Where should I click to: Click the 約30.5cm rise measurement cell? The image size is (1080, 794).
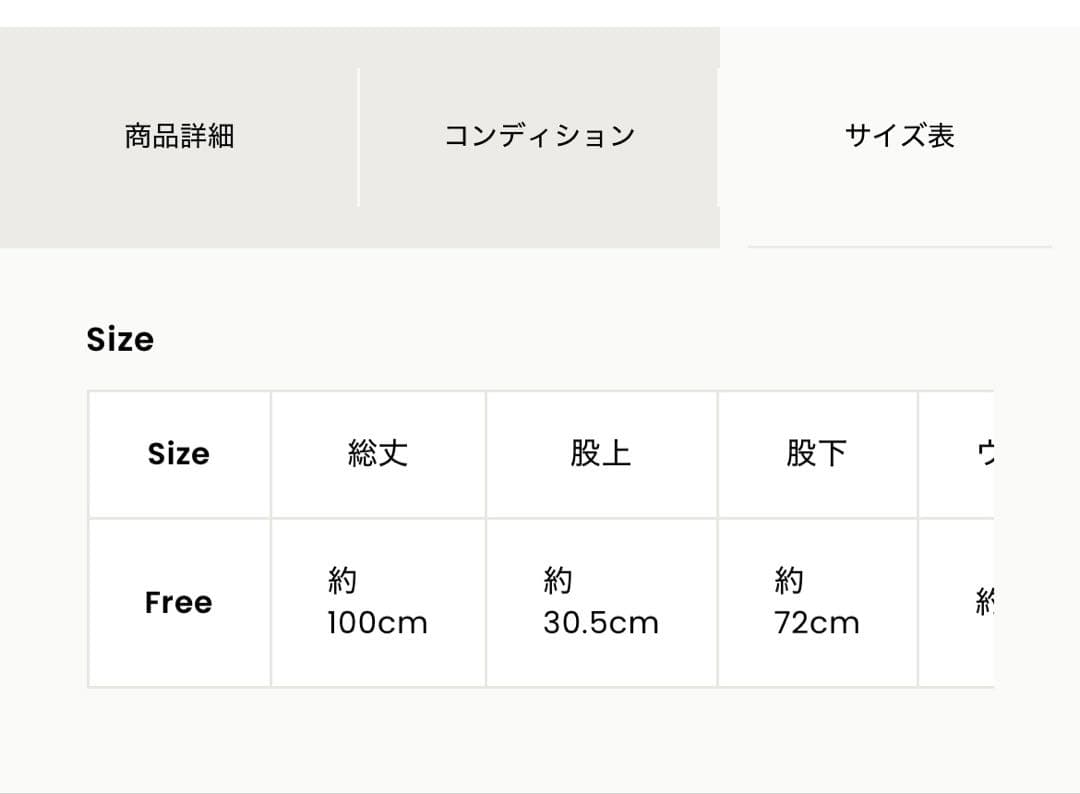[602, 601]
